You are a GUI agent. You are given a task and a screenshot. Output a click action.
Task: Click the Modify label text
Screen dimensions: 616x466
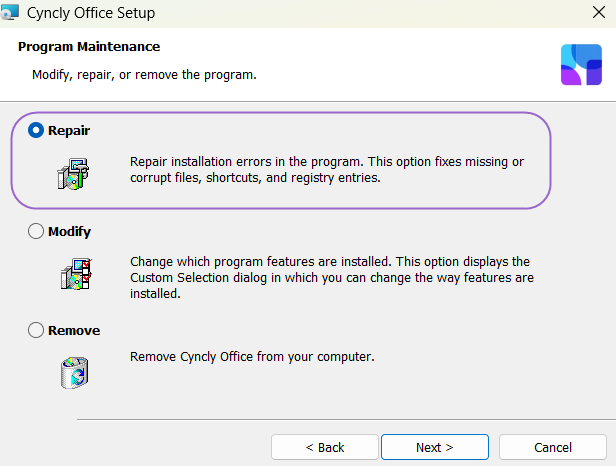[x=70, y=231]
